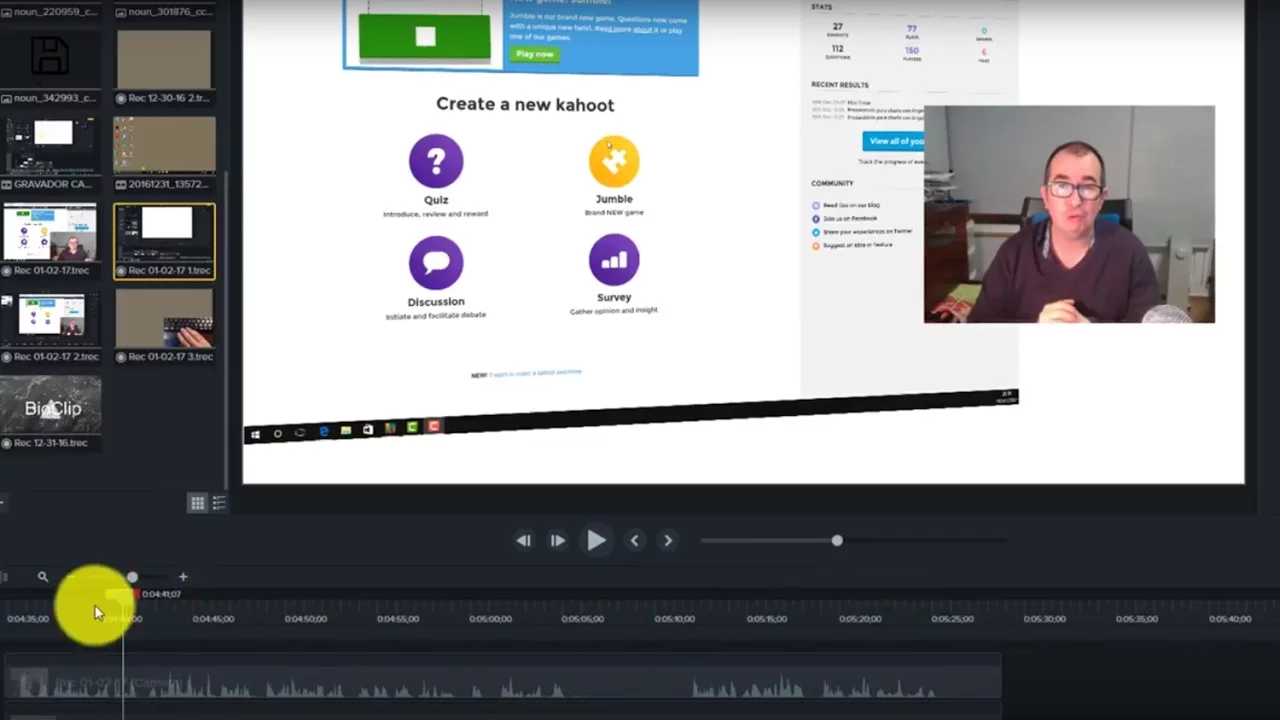Screen dimensions: 1280x720
Task: Click the 0:05:00;00 mark on timeline ruler
Action: 490,619
